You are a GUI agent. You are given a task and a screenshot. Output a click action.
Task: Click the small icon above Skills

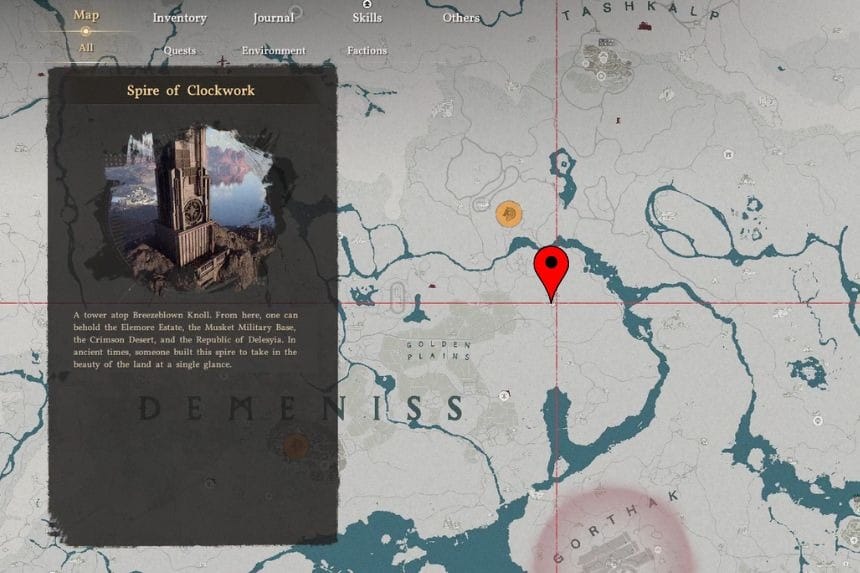click(367, 4)
